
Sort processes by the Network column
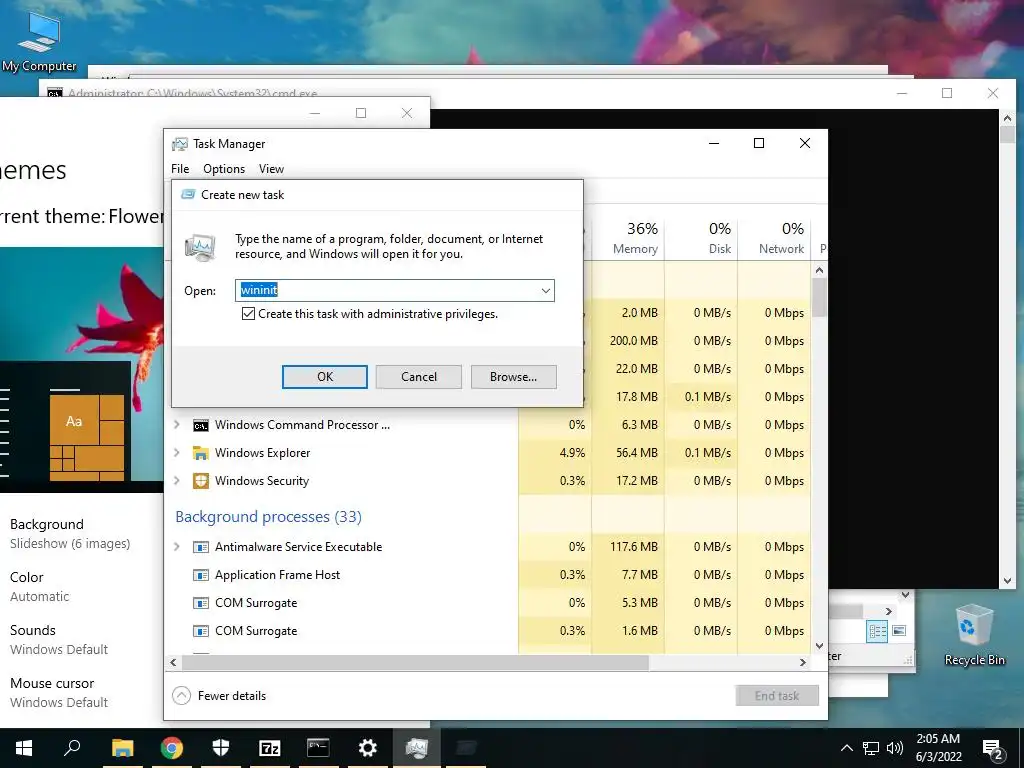click(x=775, y=238)
